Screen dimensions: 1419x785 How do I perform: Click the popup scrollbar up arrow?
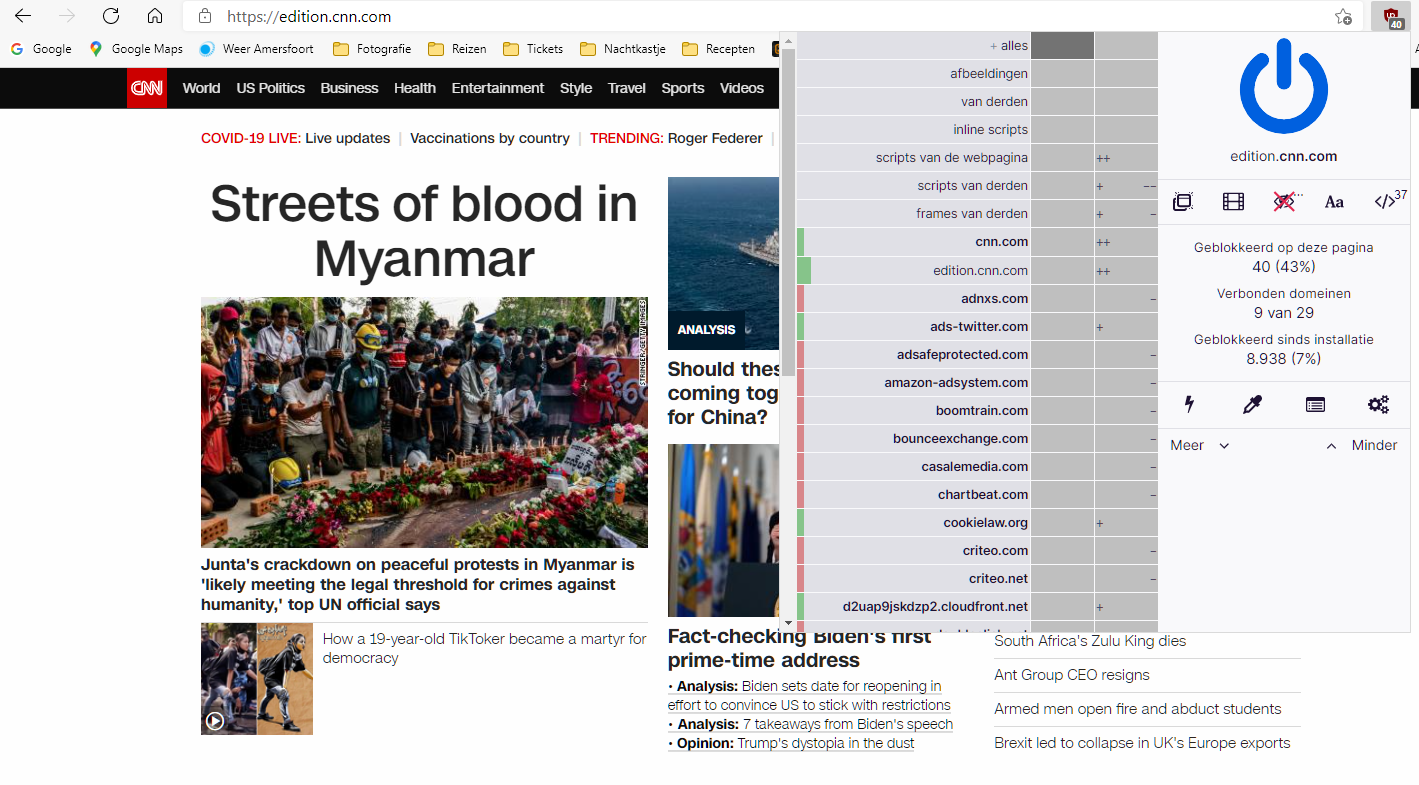(x=788, y=41)
